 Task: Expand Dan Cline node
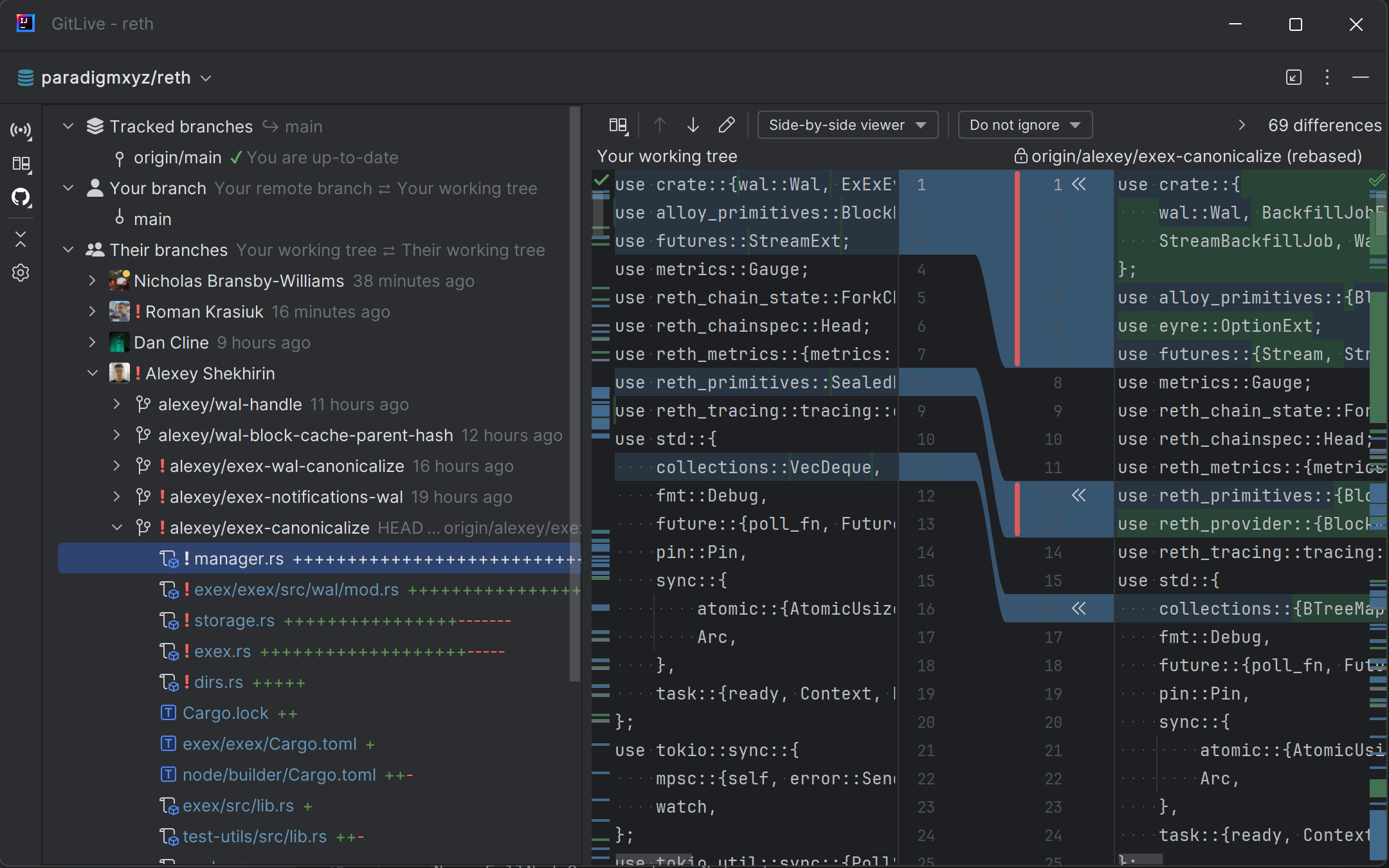(92, 343)
